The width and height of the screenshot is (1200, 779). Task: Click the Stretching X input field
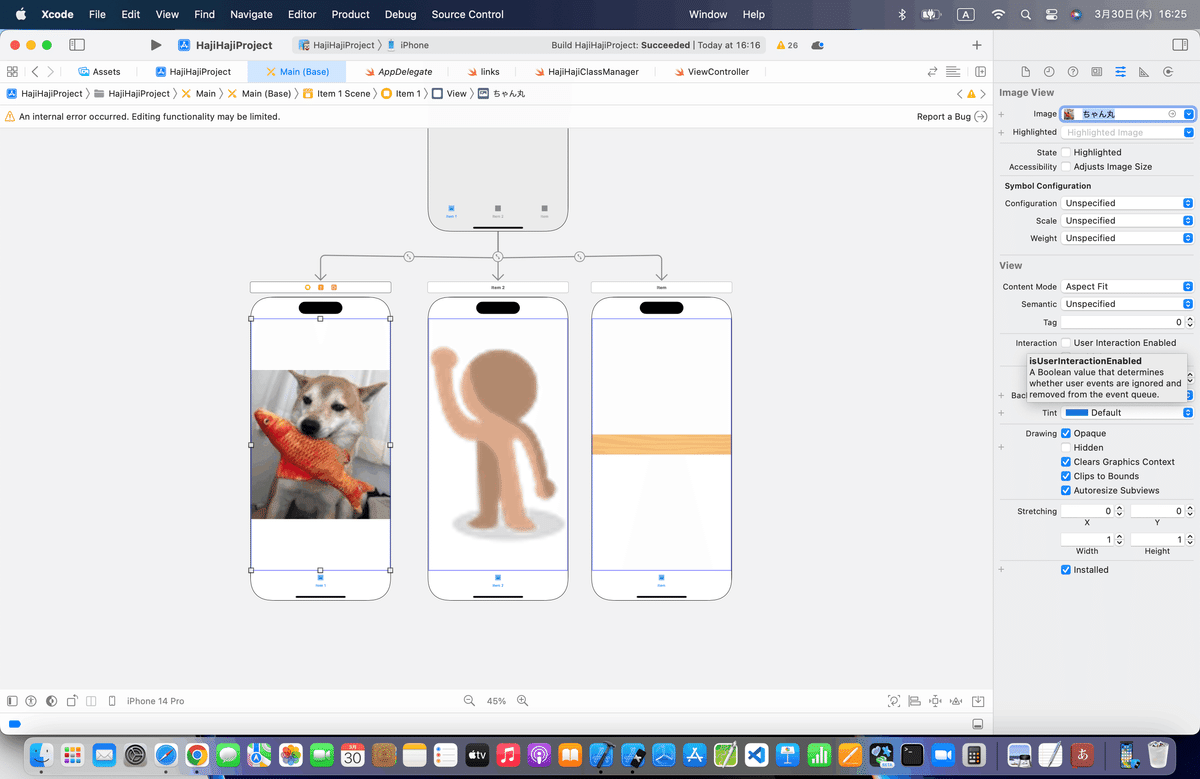pyautogui.click(x=1086, y=511)
